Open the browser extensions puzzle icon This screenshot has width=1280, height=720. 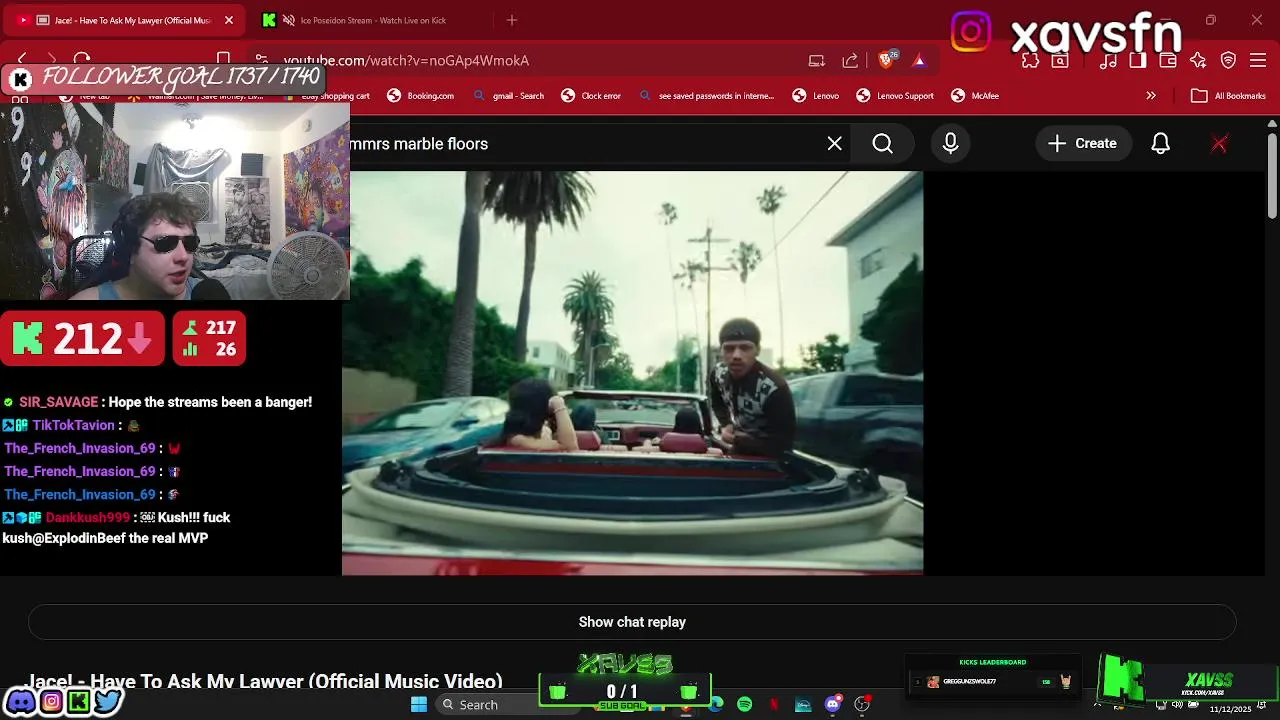(1030, 60)
